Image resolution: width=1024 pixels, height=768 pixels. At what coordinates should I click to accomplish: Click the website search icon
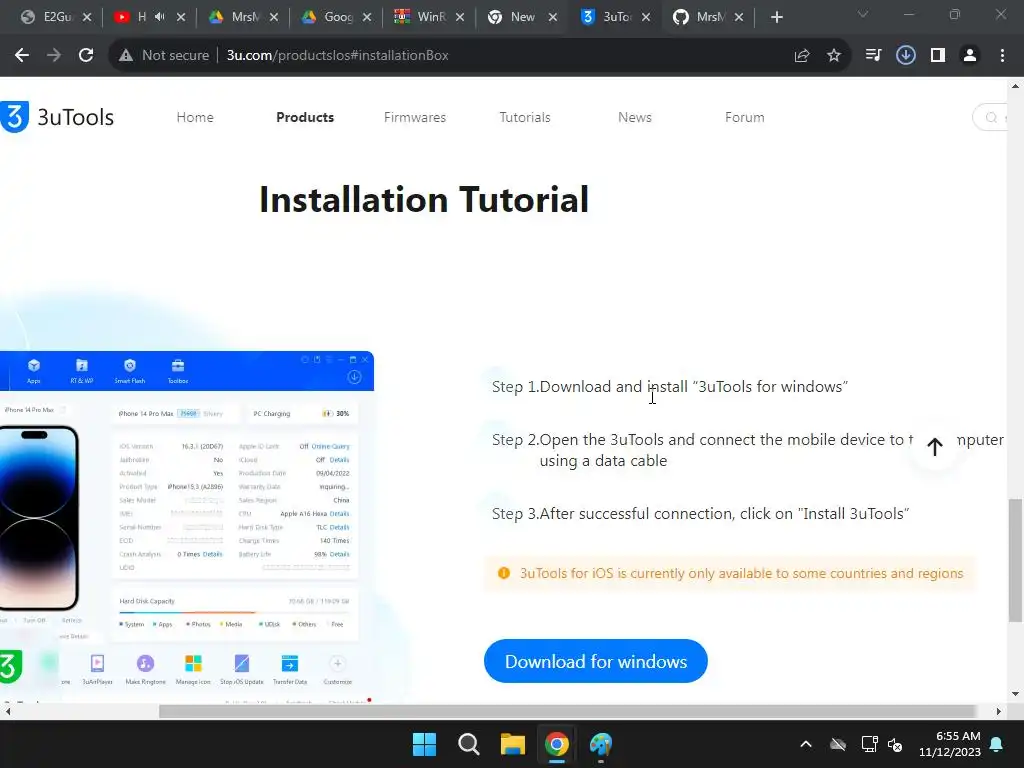pyautogui.click(x=991, y=118)
